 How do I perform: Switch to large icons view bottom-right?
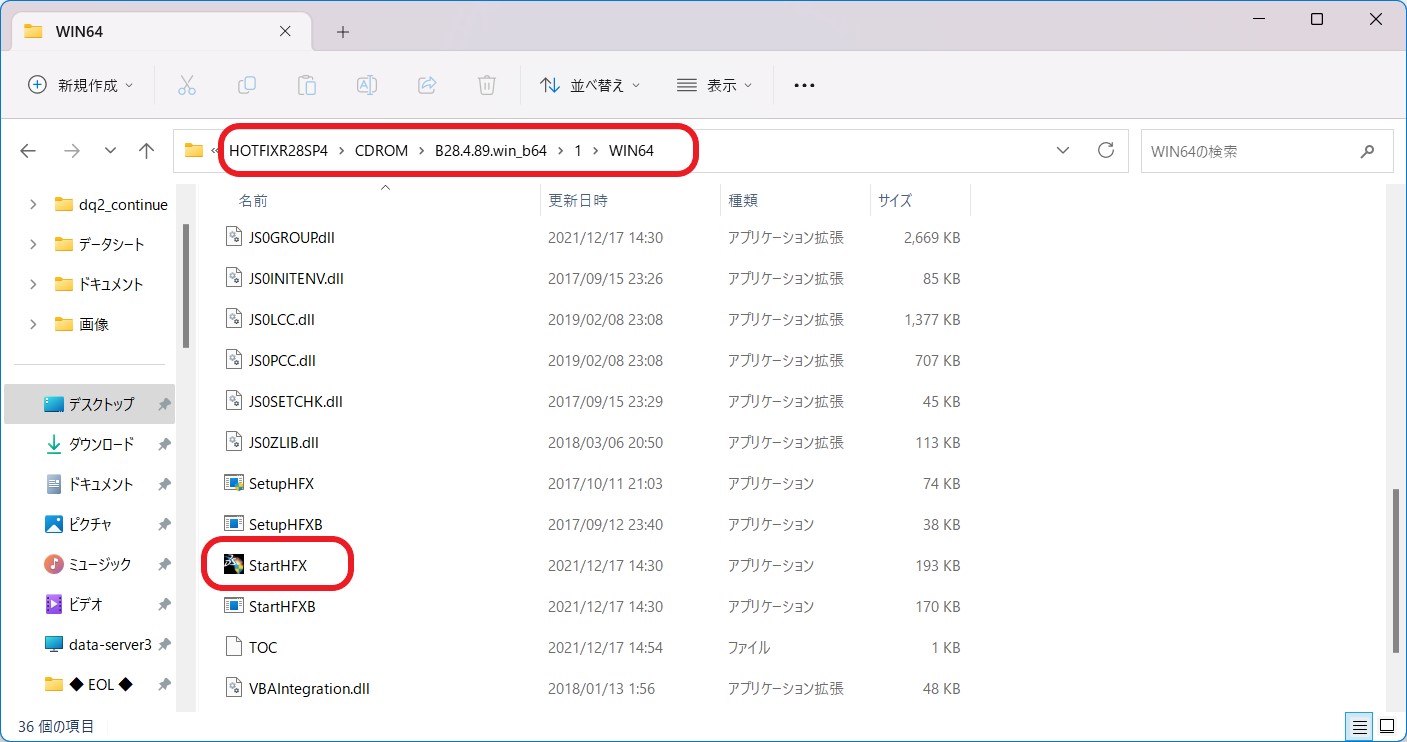coord(1387,726)
